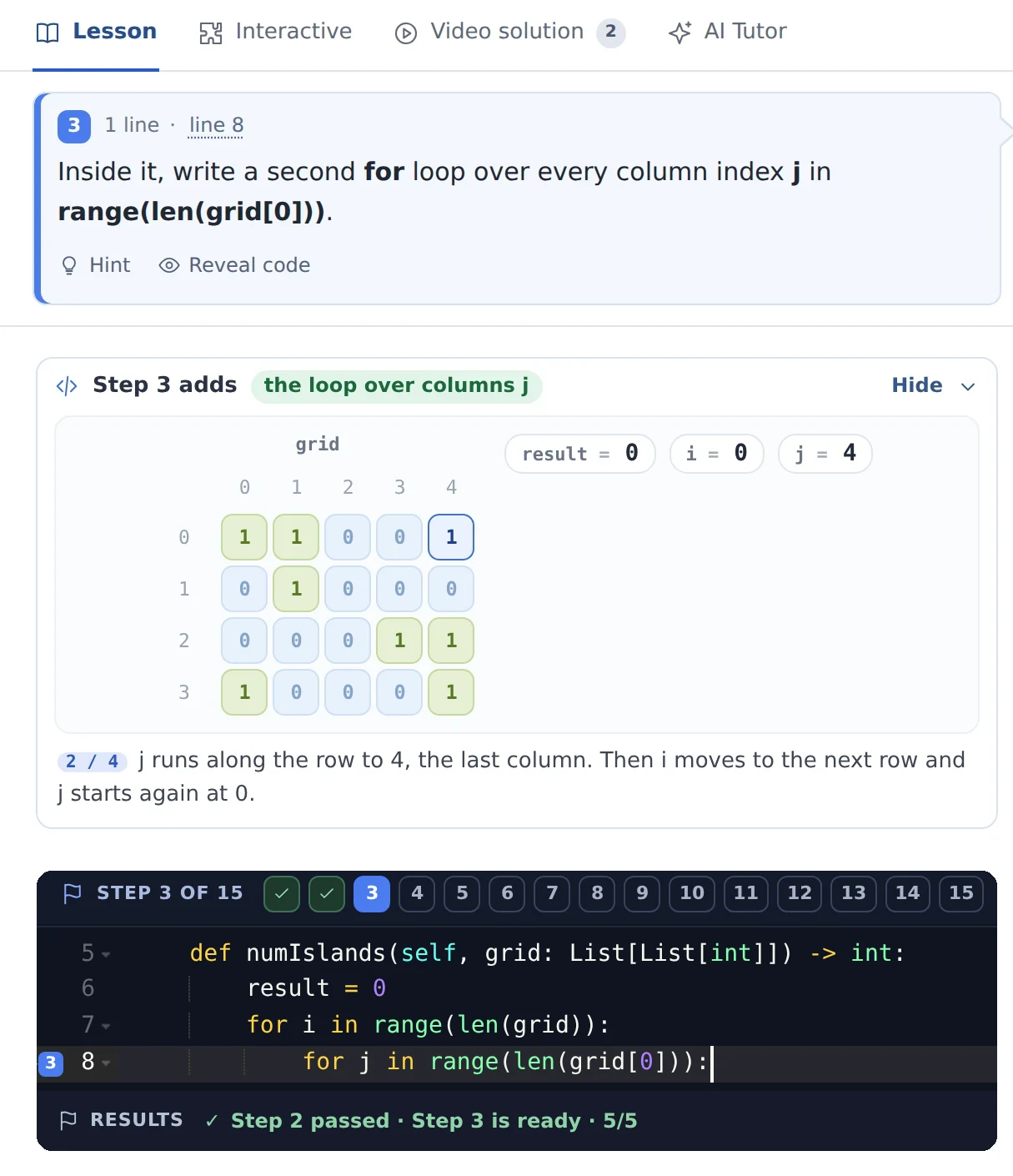The width and height of the screenshot is (1013, 1176).
Task: Click the Video solution play icon
Action: tap(406, 33)
